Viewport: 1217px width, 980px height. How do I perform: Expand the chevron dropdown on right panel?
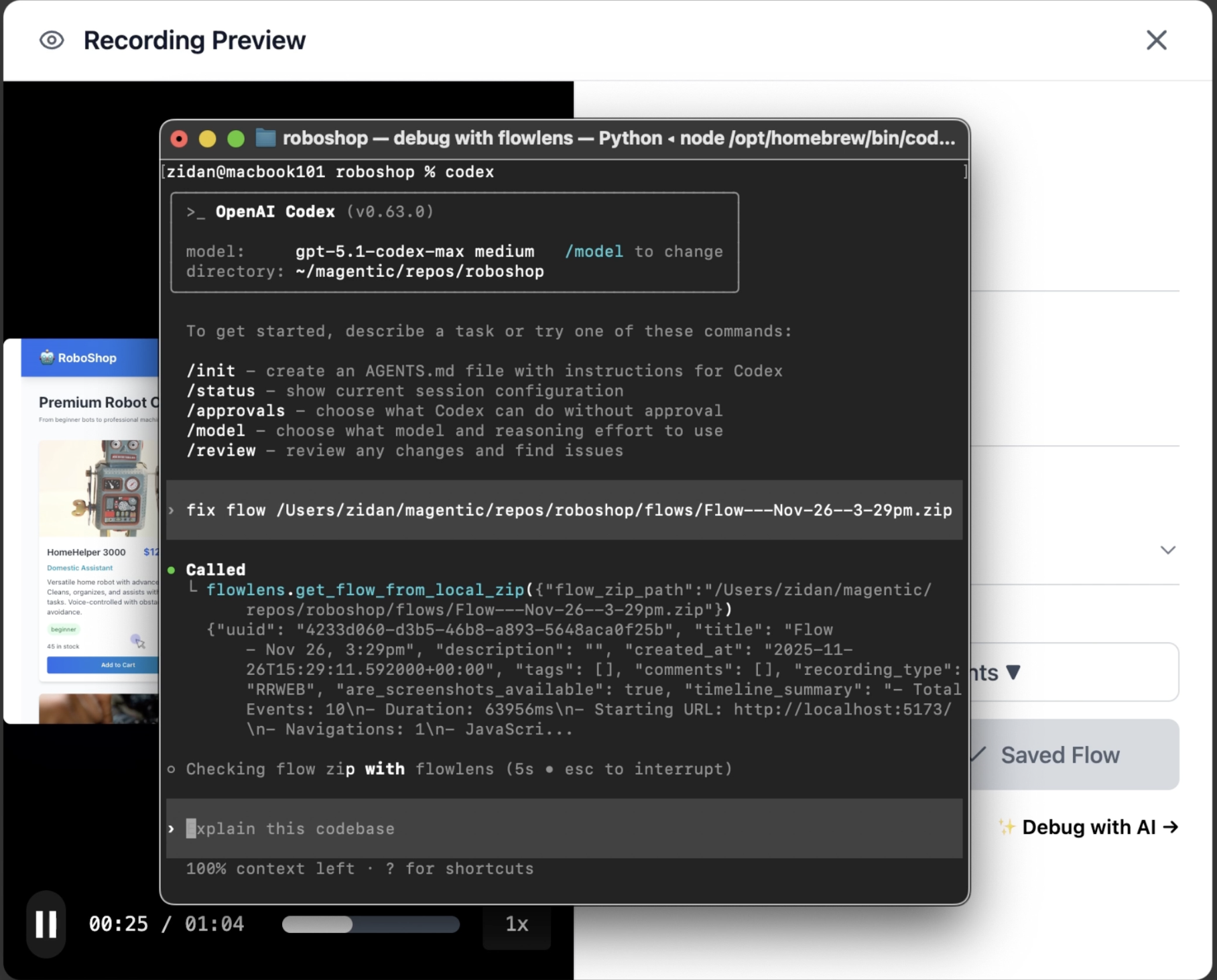[1167, 550]
